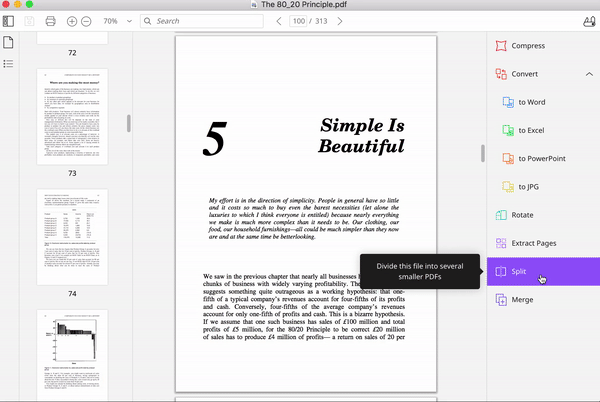This screenshot has height=402, width=600.
Task: Click the green macOS full-screen button
Action: coord(29,4)
